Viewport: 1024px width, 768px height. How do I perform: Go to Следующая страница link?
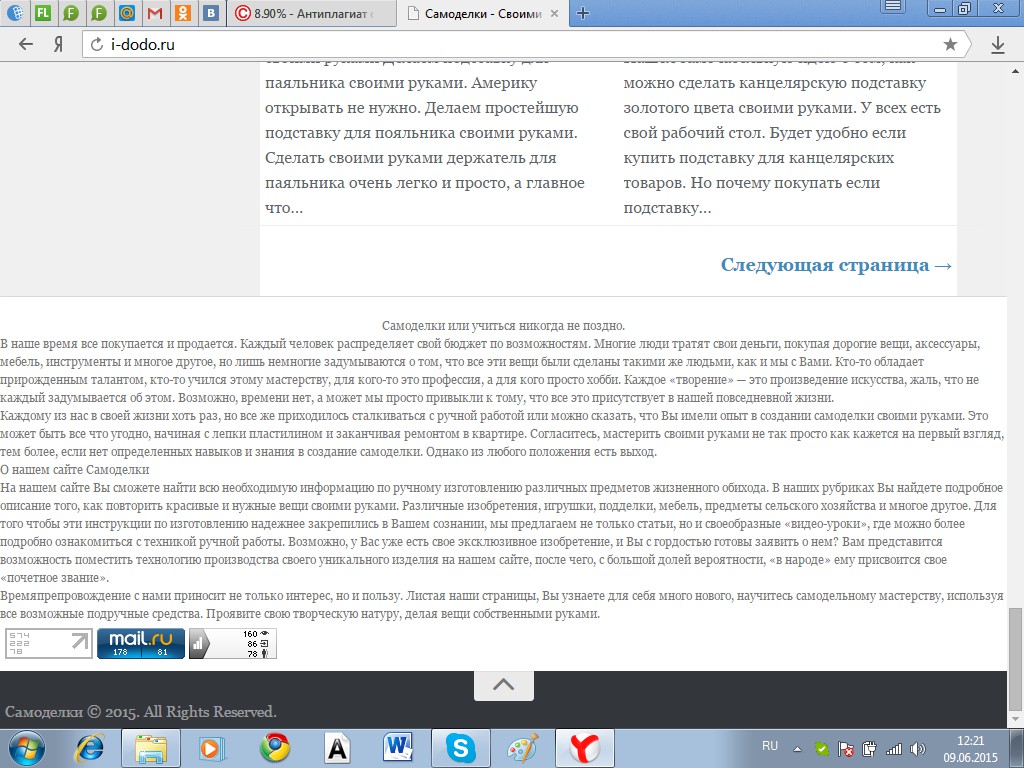point(836,265)
